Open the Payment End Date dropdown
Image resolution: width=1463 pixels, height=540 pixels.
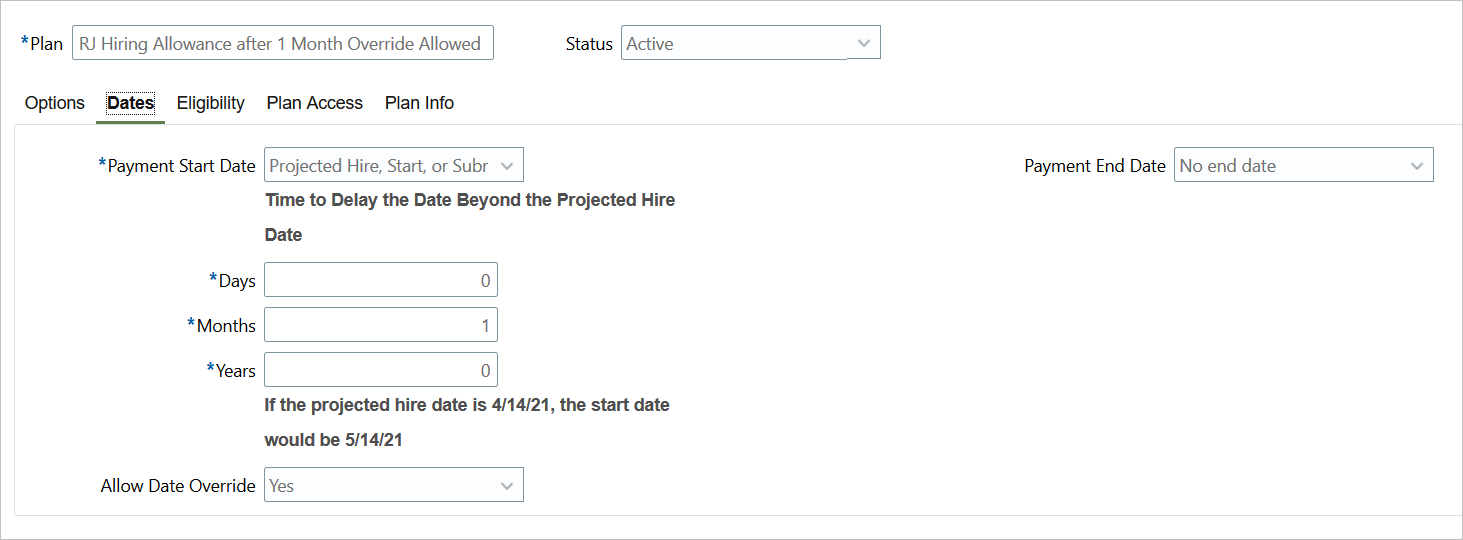(x=1290, y=166)
